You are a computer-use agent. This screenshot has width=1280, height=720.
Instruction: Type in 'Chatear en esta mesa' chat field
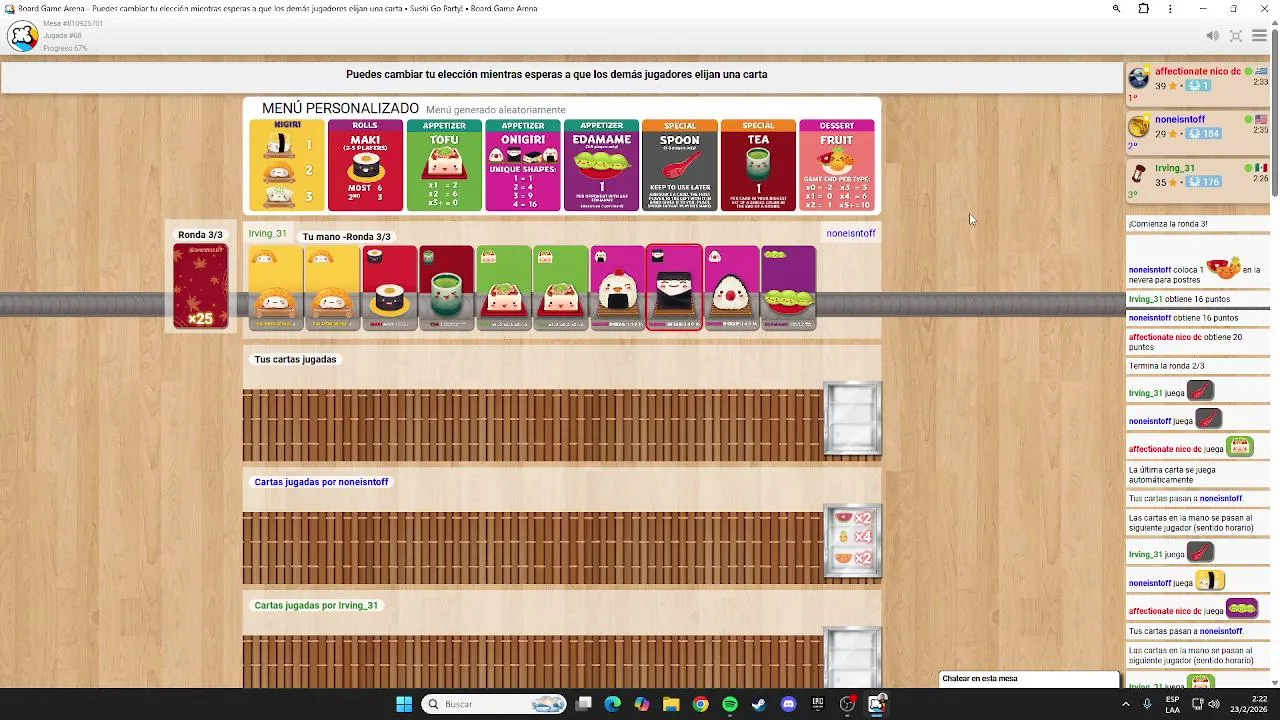coord(1029,679)
